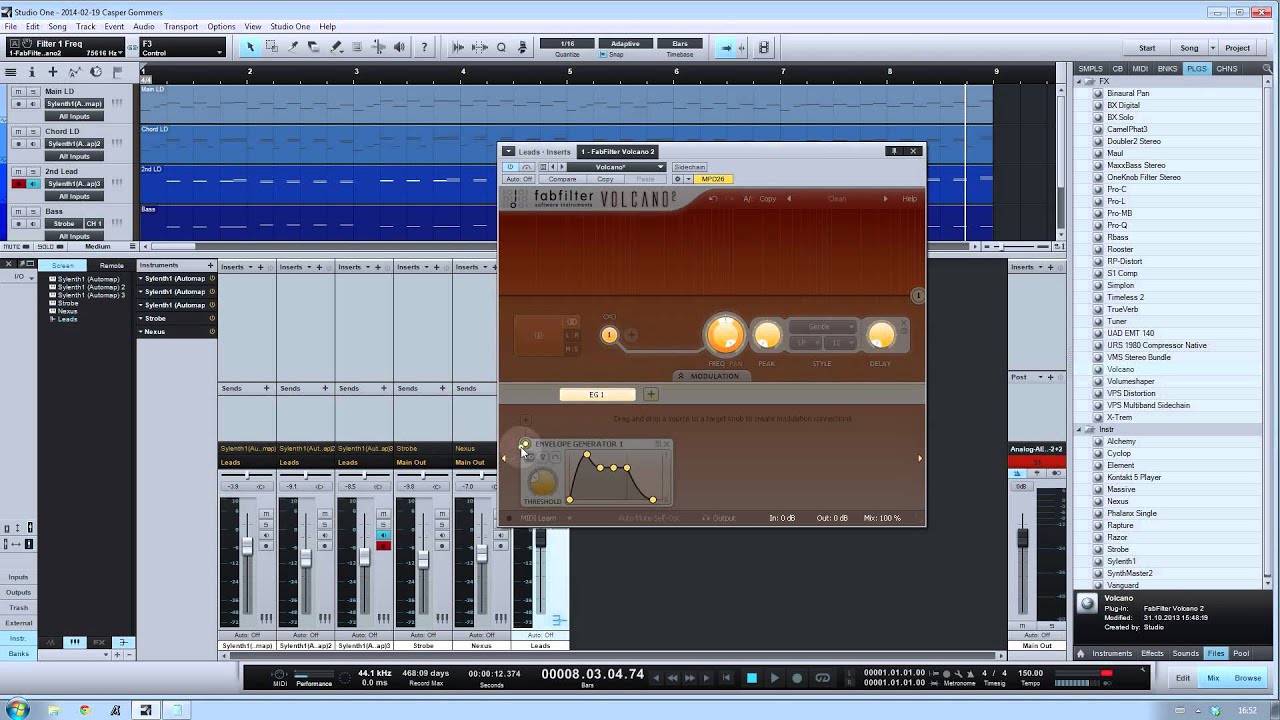Toggle plugin power (activate) button
The height and width of the screenshot is (720, 1280).
pos(511,167)
